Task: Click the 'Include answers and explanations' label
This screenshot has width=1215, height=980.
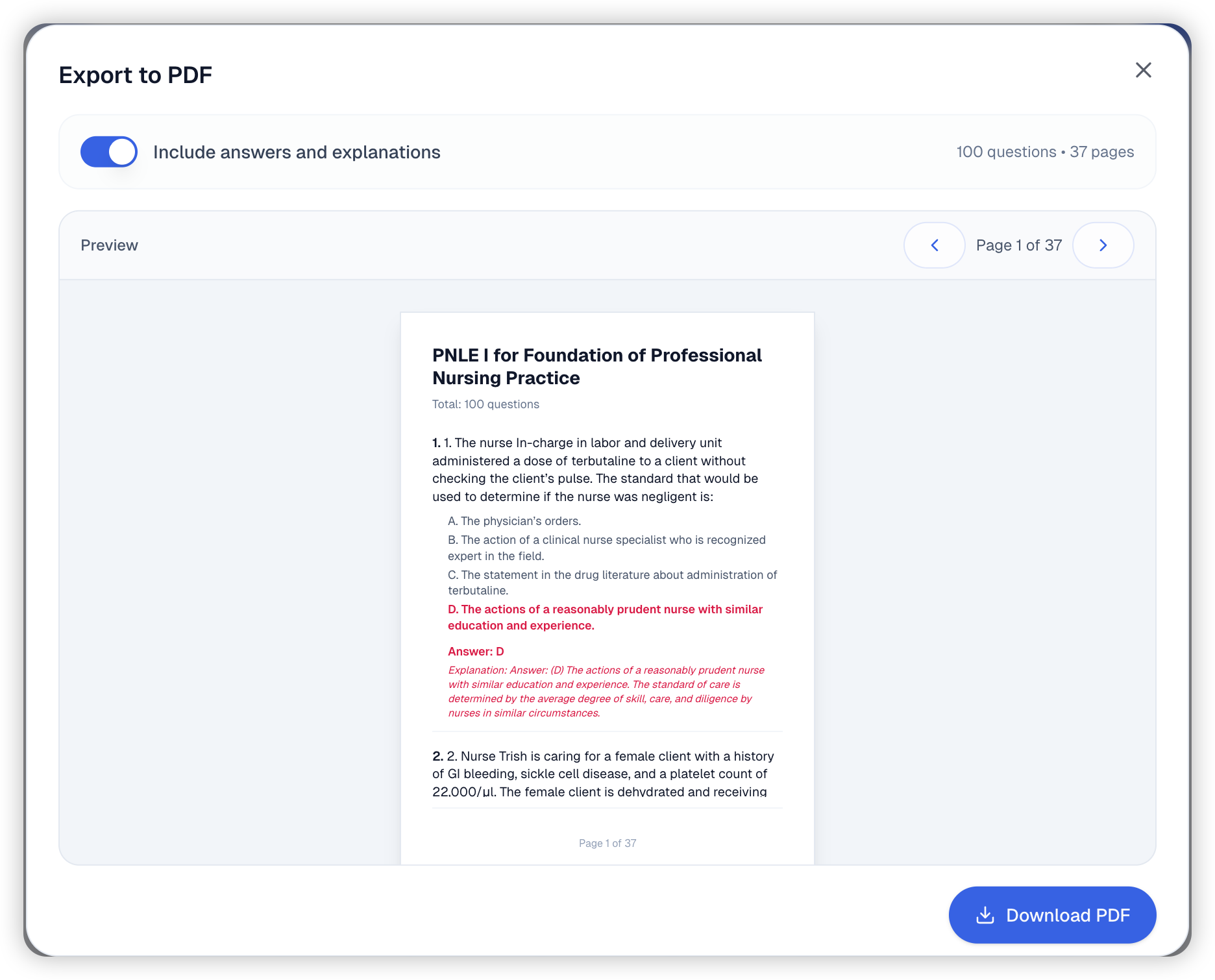Action: [x=297, y=152]
